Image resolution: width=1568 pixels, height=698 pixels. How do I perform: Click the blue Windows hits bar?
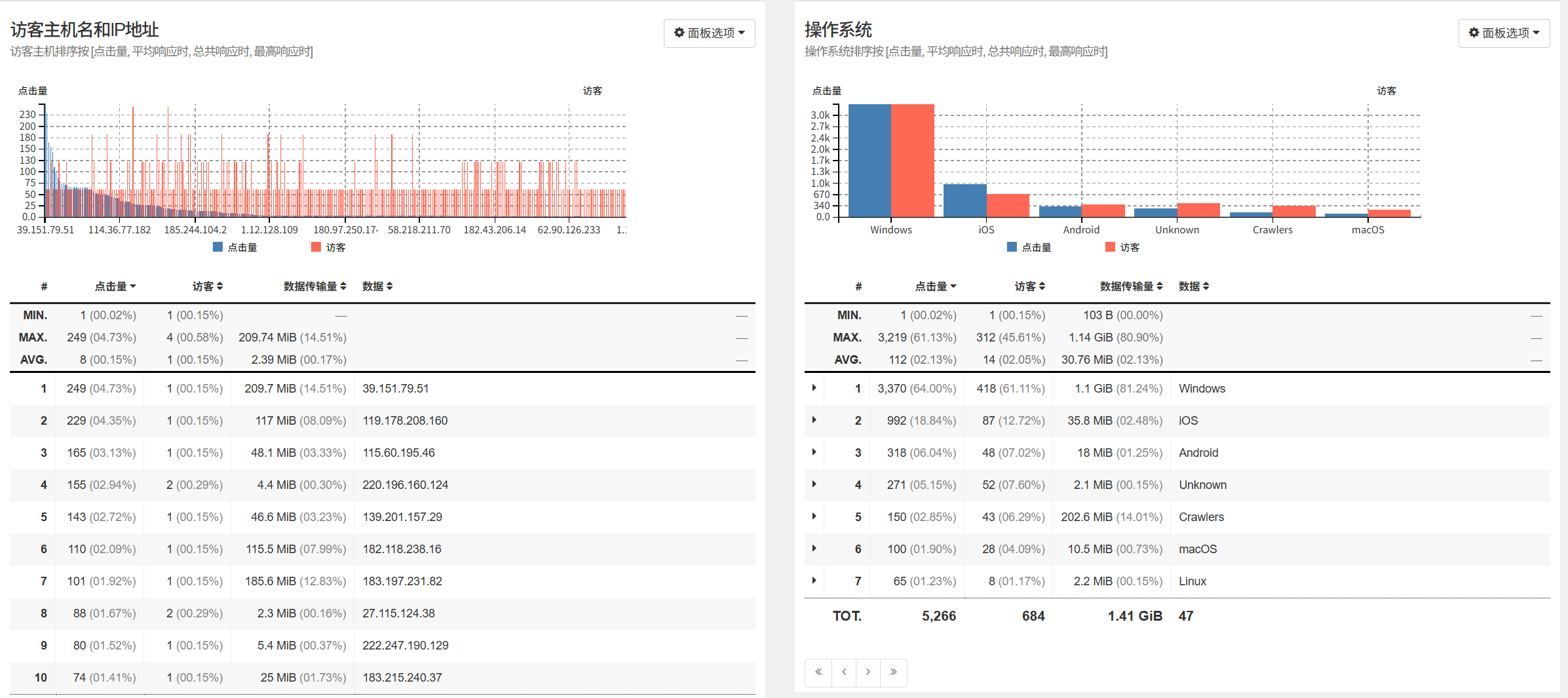click(x=870, y=161)
